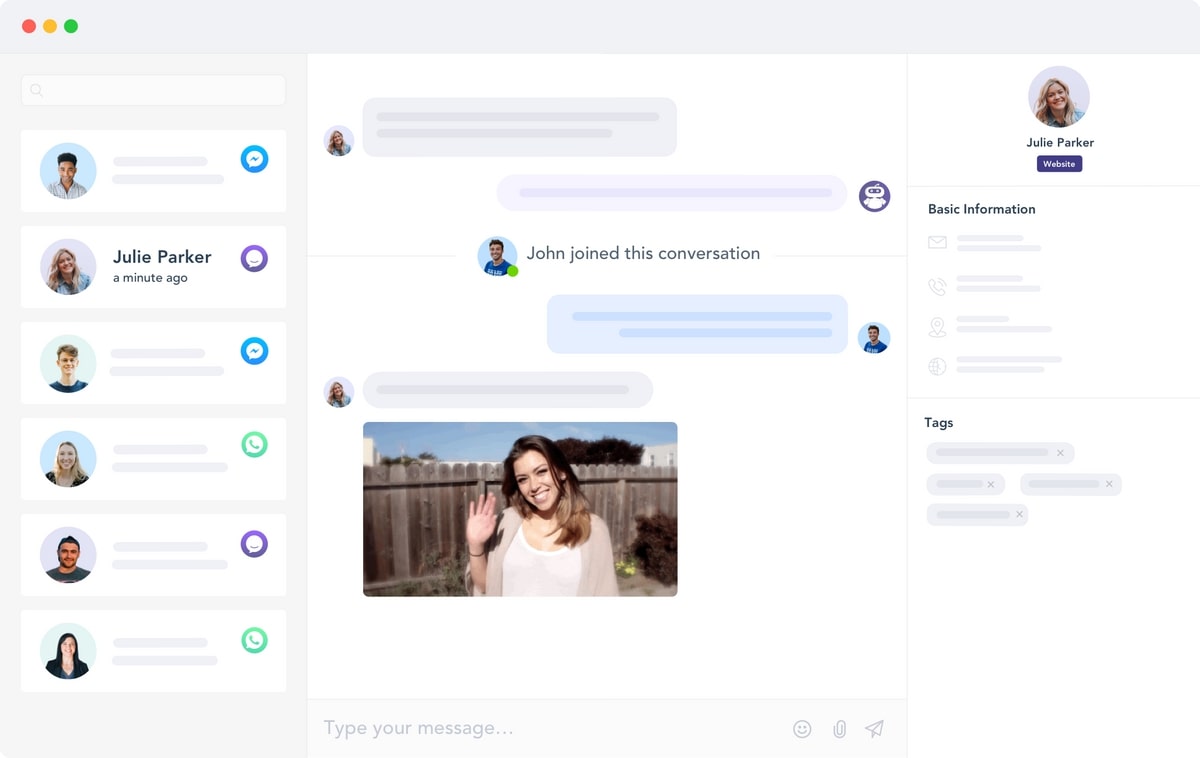Click the Basic Information heading
This screenshot has width=1200, height=758.
pyautogui.click(x=981, y=209)
